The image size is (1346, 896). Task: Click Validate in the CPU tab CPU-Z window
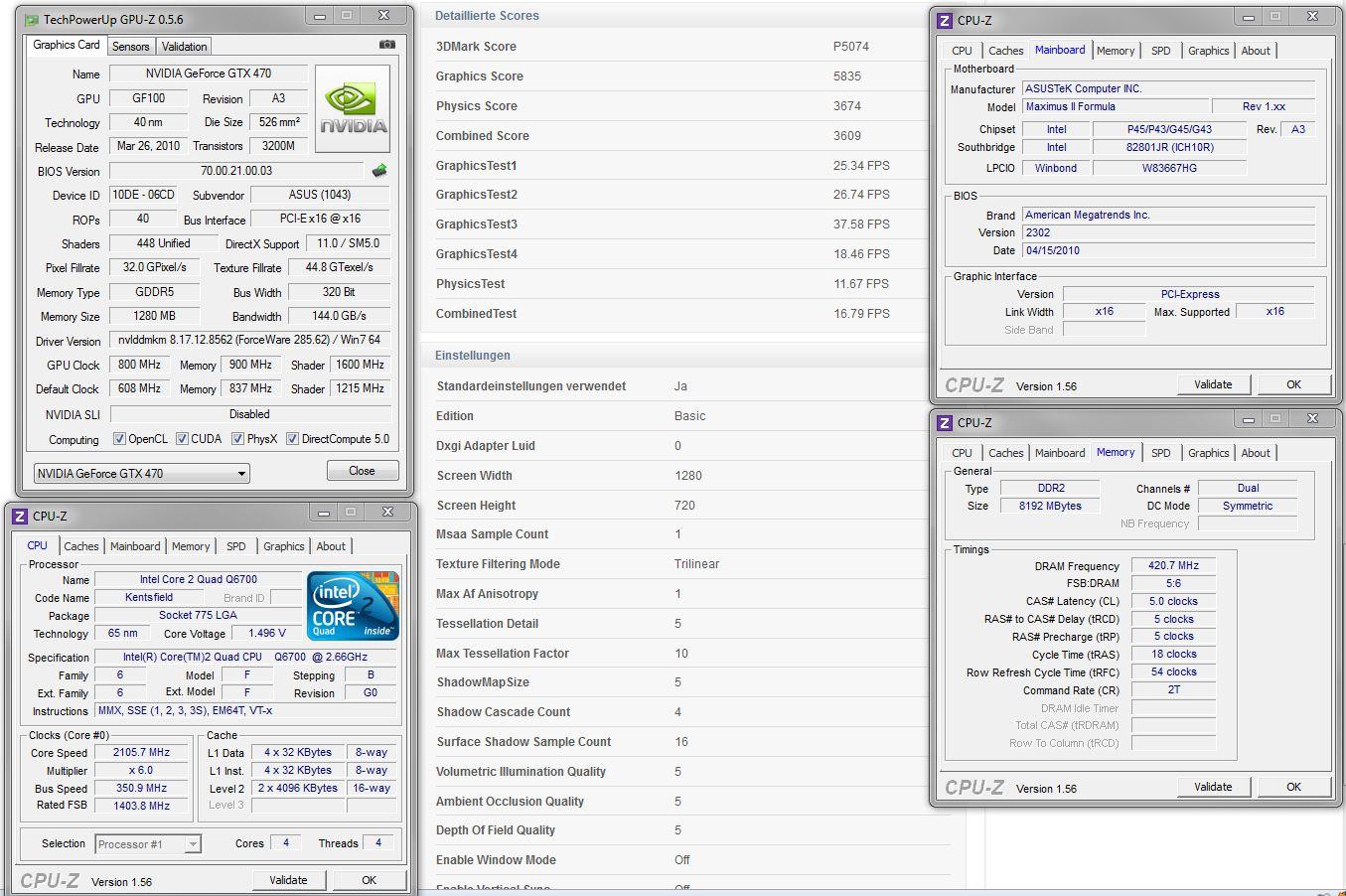click(288, 880)
